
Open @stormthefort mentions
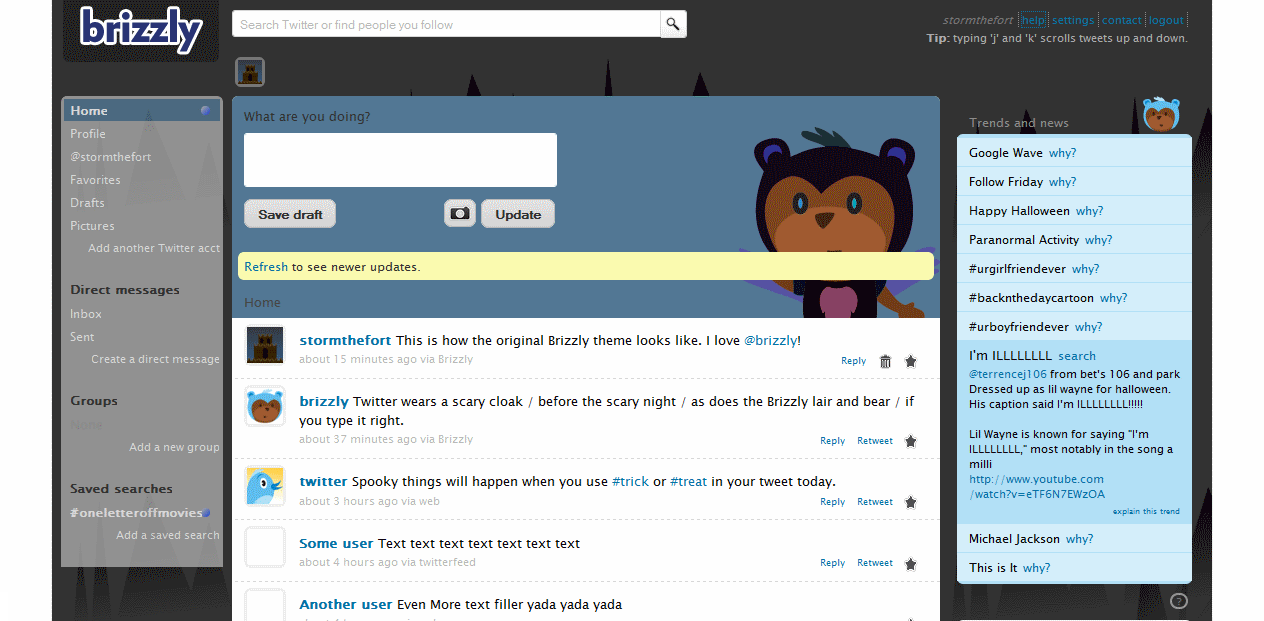point(111,157)
